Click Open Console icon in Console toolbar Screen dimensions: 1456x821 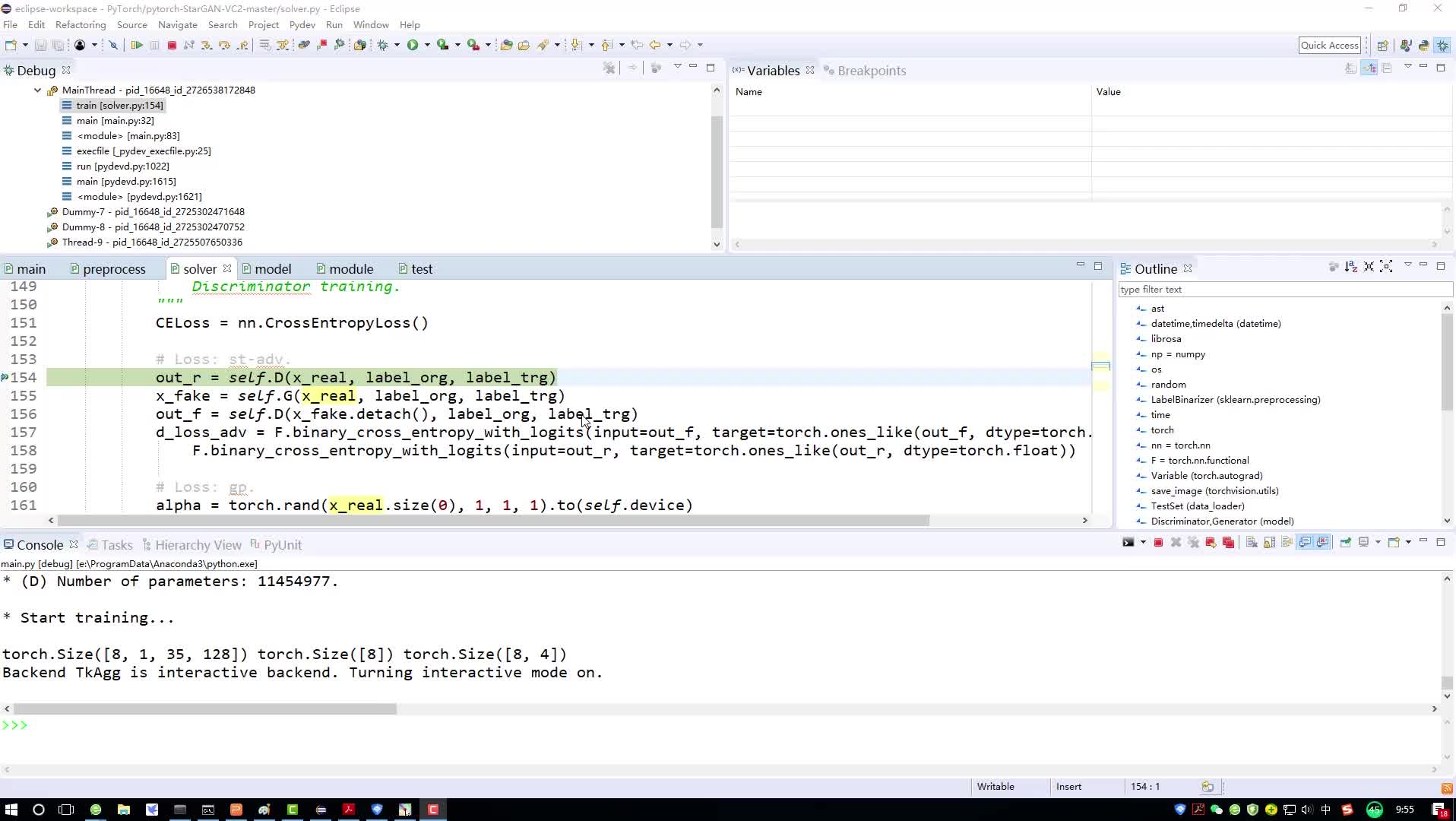point(1394,542)
